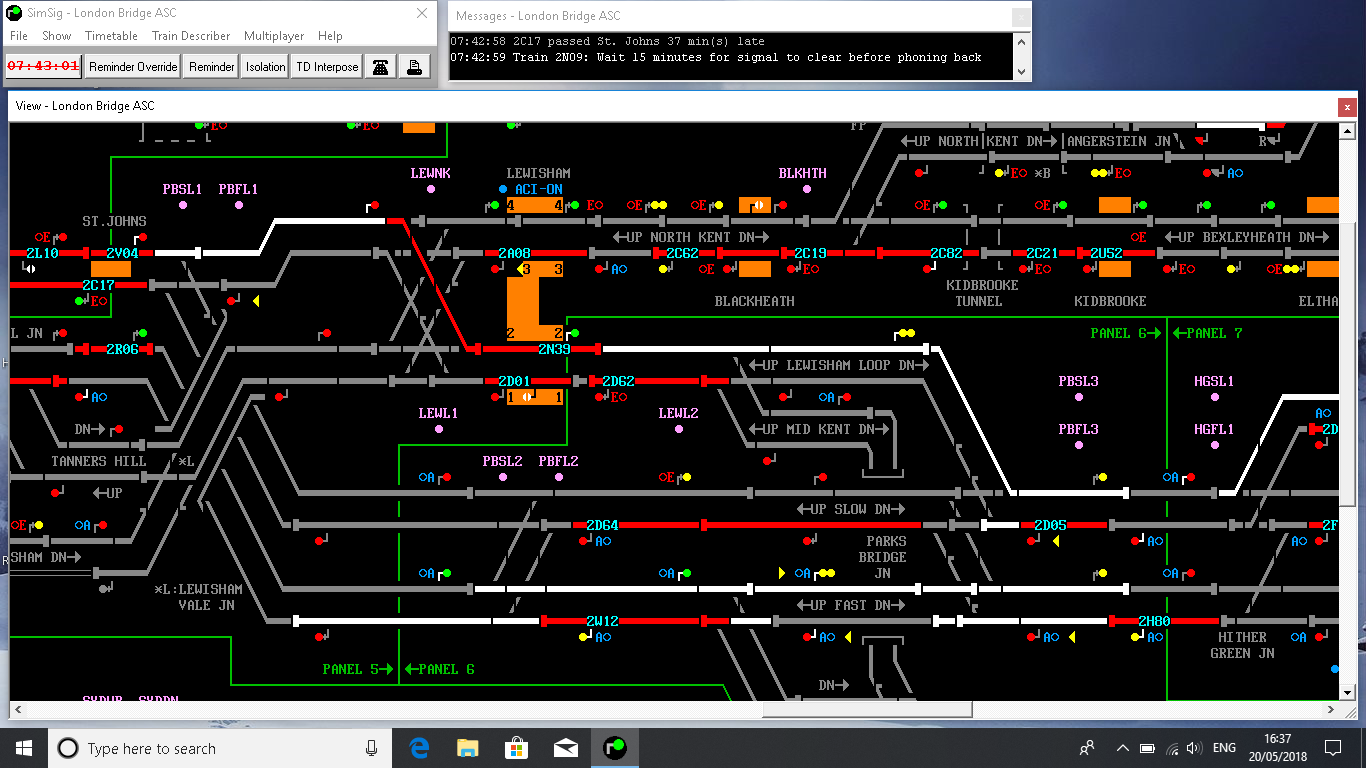Open the Timetable menu
The height and width of the screenshot is (768, 1366).
[x=111, y=36]
